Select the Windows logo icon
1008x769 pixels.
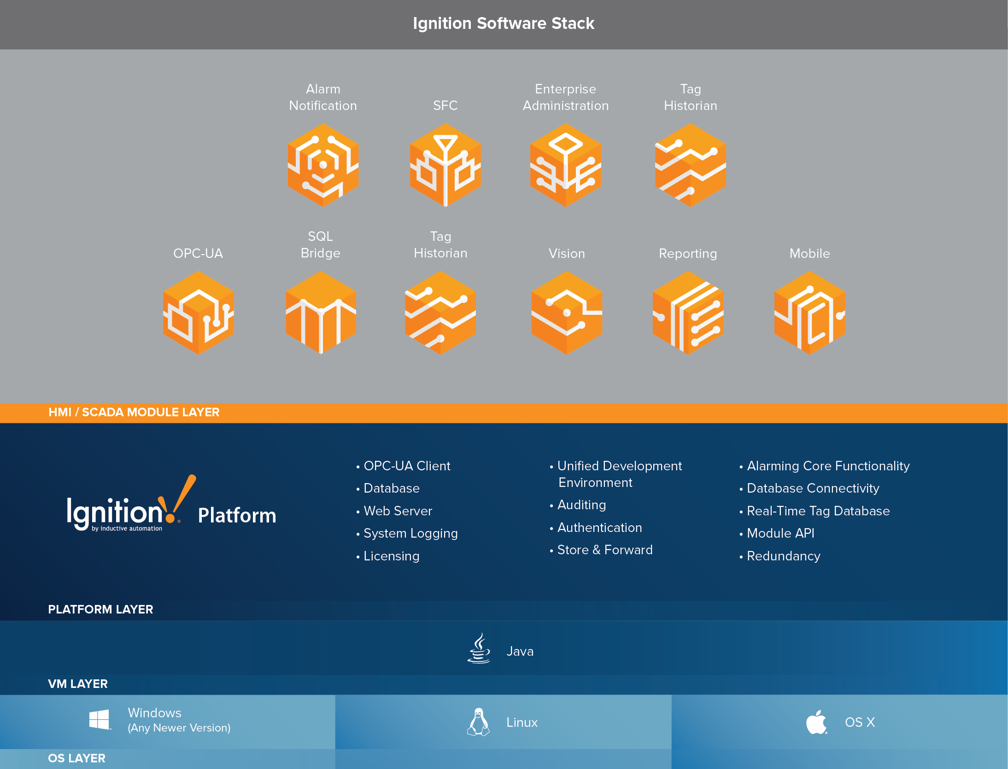(99, 718)
